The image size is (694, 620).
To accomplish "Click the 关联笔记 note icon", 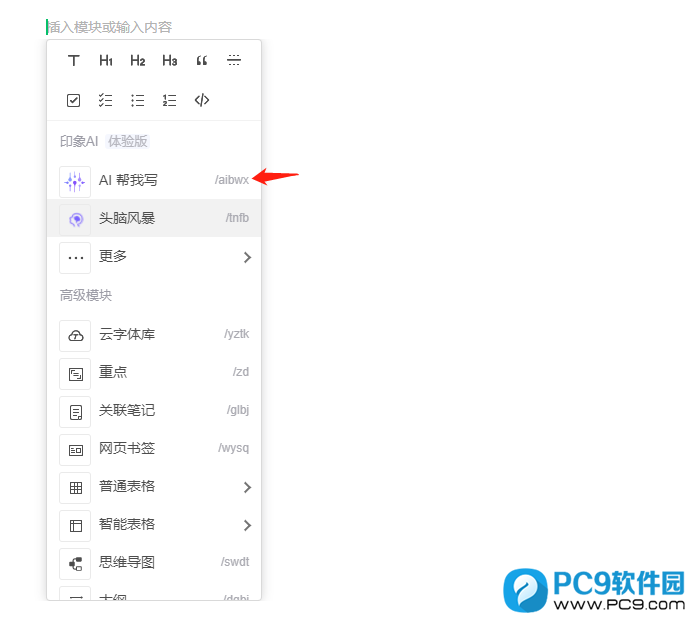I will [75, 412].
